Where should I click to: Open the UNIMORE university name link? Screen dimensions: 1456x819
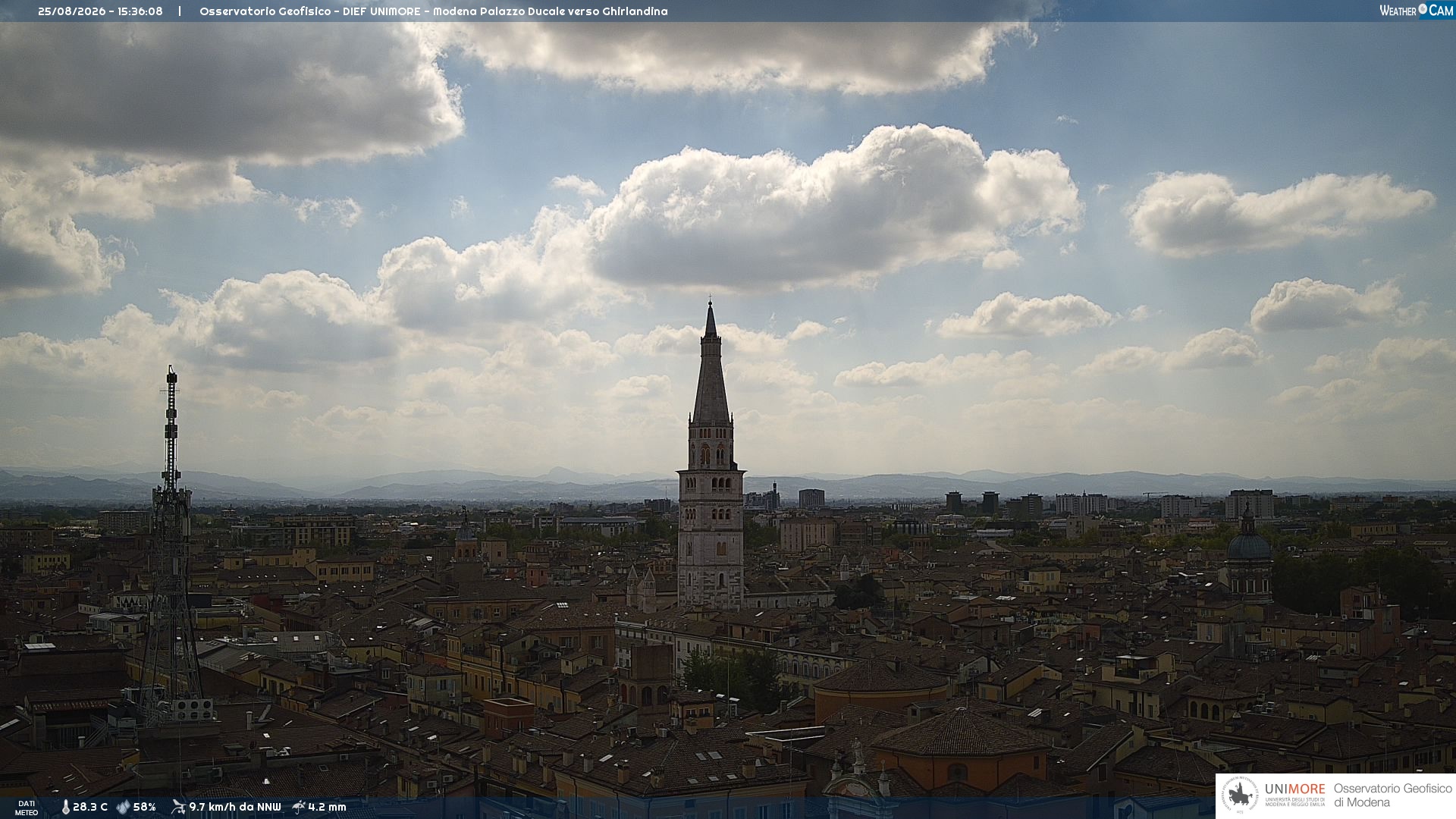1295,789
